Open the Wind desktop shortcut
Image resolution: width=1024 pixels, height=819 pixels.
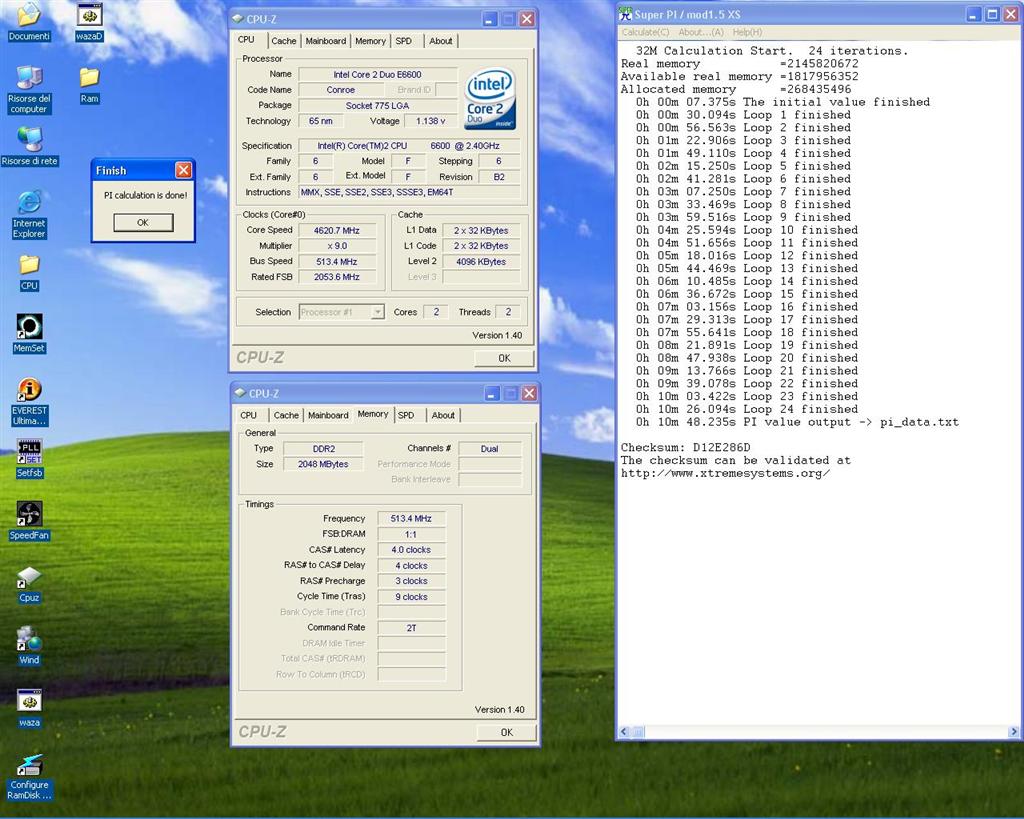coord(29,645)
